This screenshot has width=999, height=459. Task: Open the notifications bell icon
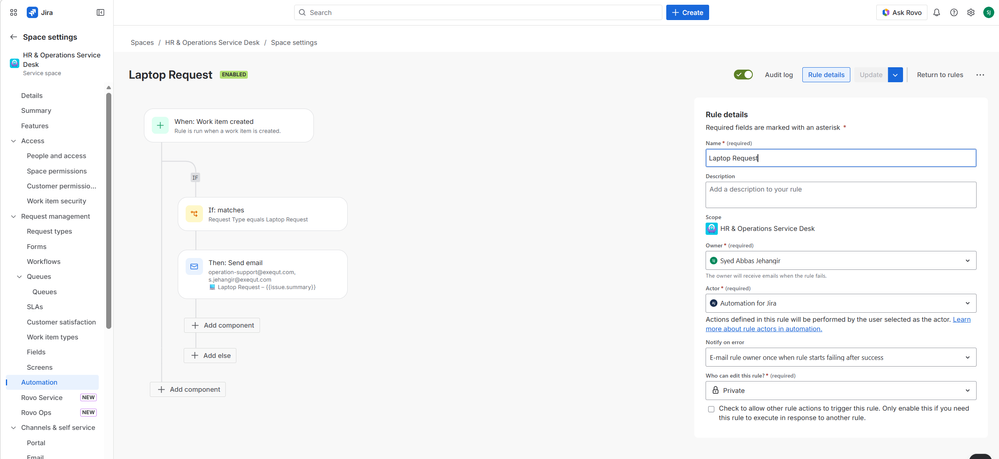click(x=937, y=12)
